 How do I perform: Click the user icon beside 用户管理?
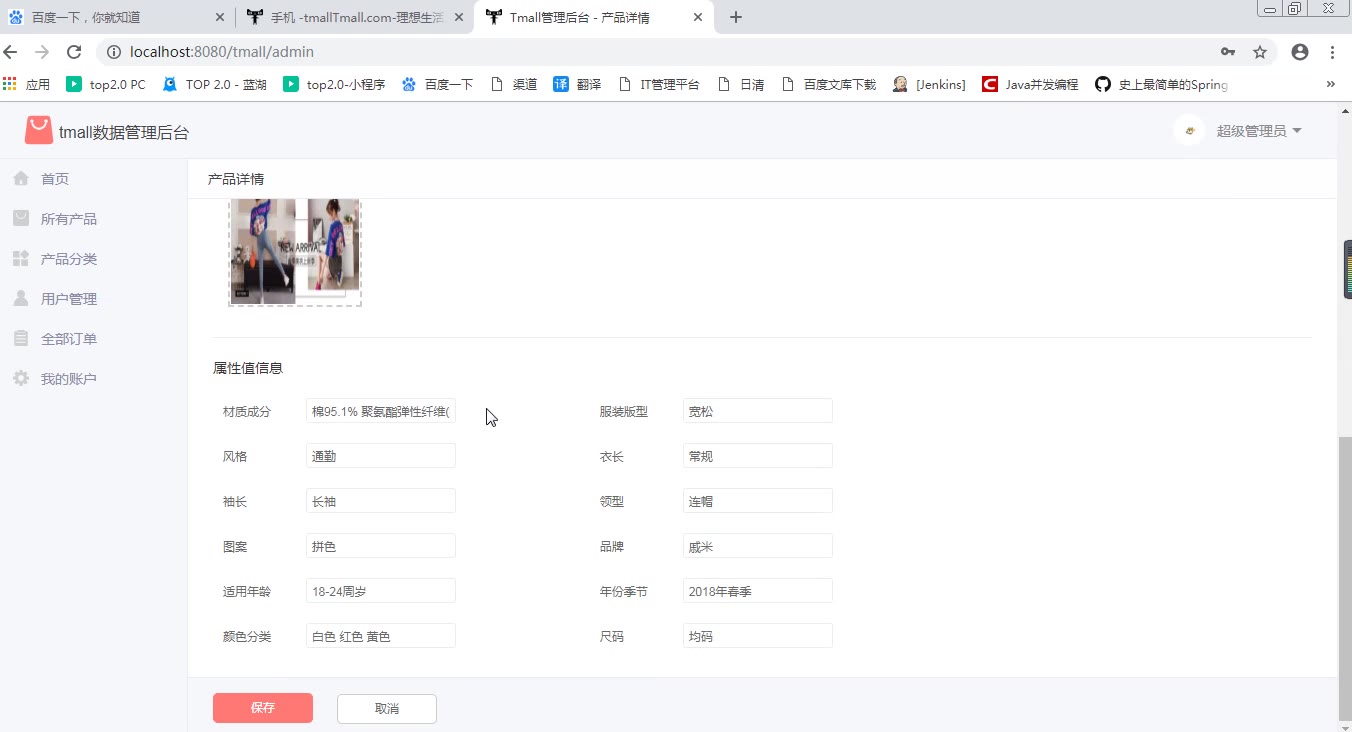click(x=21, y=299)
